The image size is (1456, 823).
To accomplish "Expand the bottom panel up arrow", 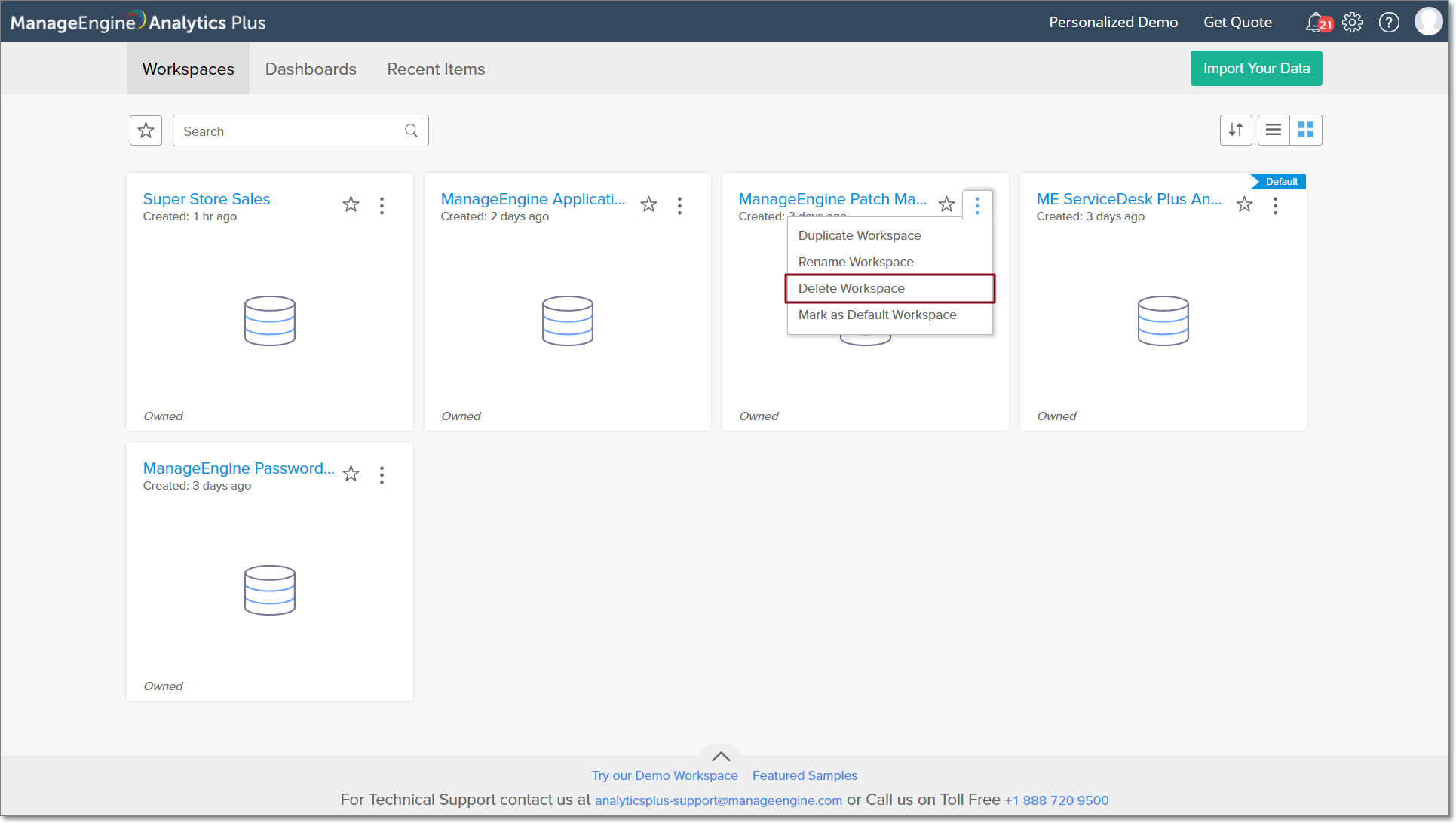I will pyautogui.click(x=721, y=756).
